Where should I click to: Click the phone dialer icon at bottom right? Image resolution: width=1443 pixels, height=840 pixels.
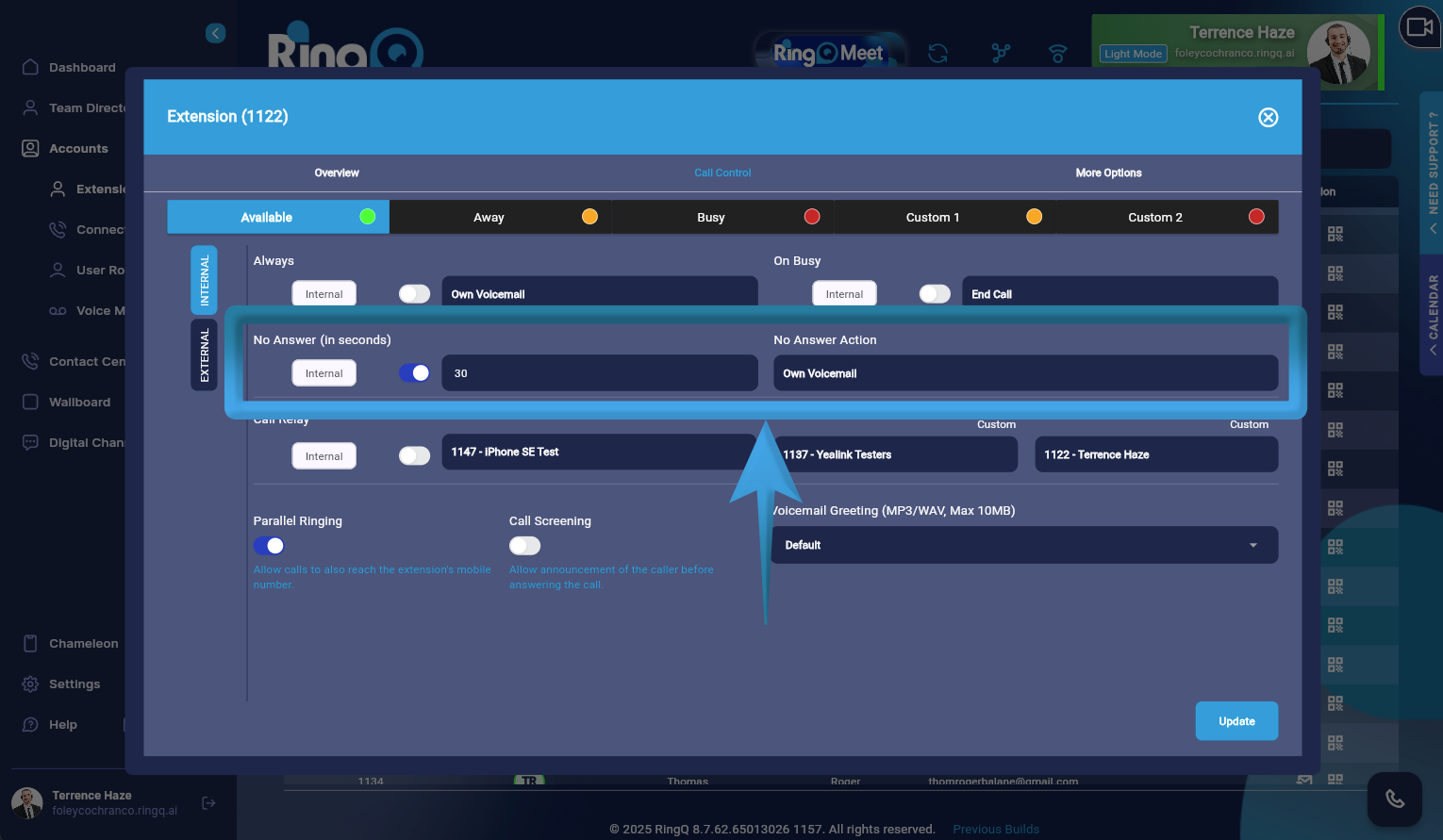(1394, 799)
